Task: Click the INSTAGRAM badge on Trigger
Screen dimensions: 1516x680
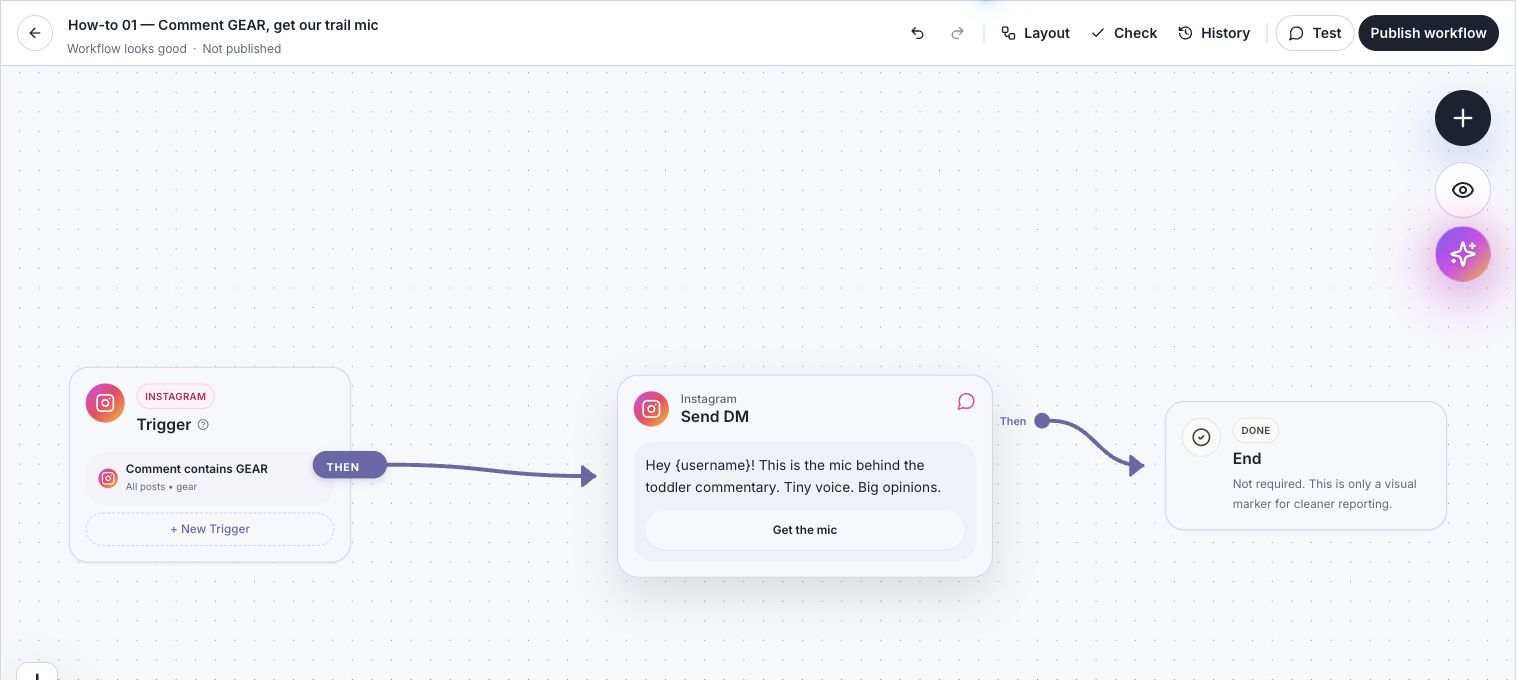Action: coord(176,396)
